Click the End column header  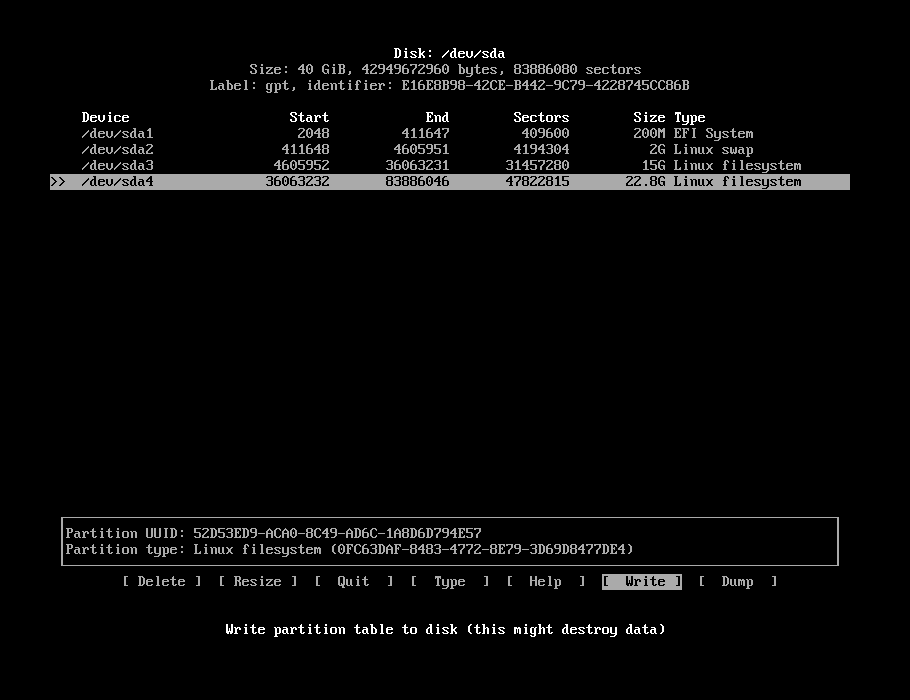click(437, 118)
